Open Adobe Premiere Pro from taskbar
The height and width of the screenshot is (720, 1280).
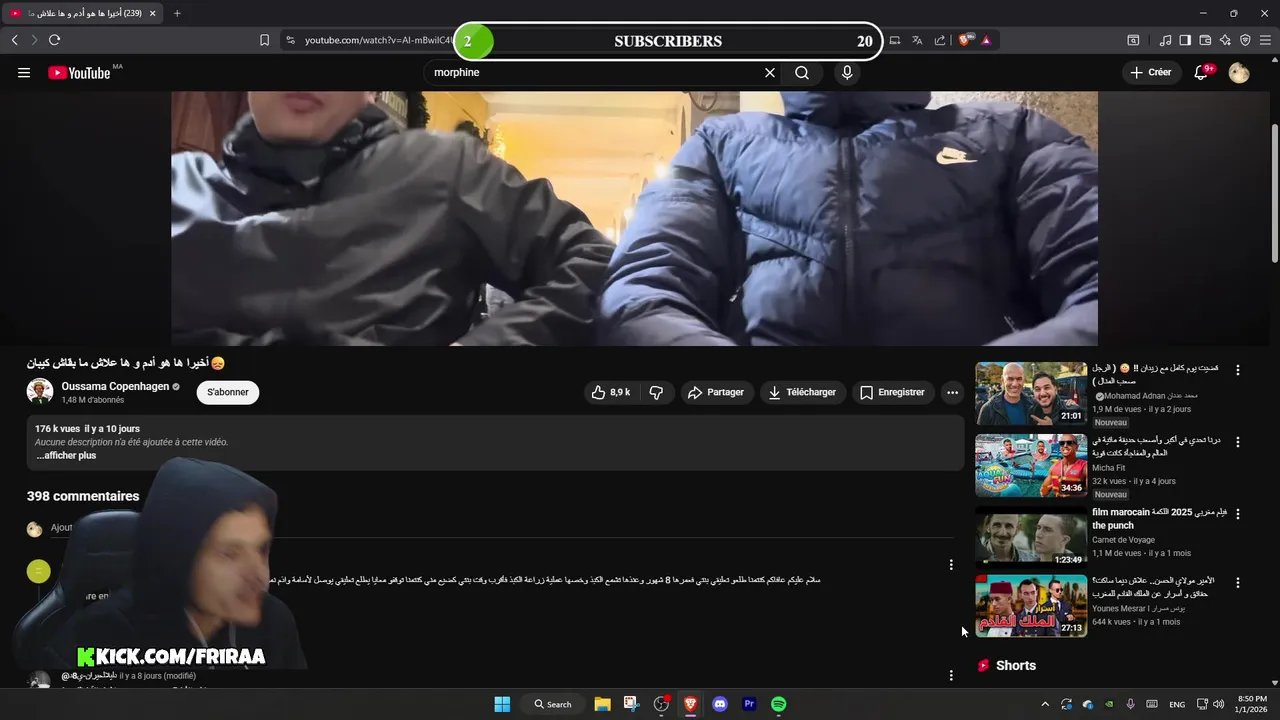749,704
